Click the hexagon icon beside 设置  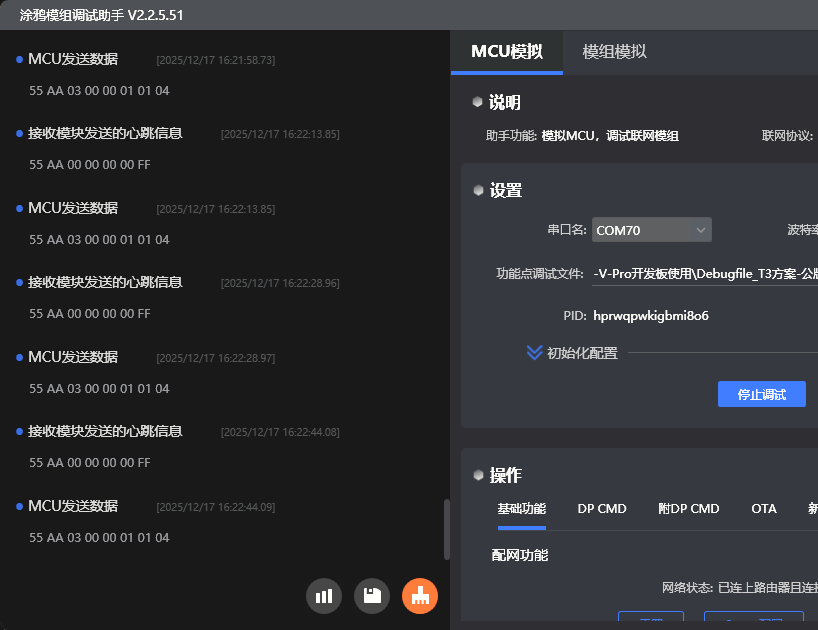pyautogui.click(x=478, y=189)
